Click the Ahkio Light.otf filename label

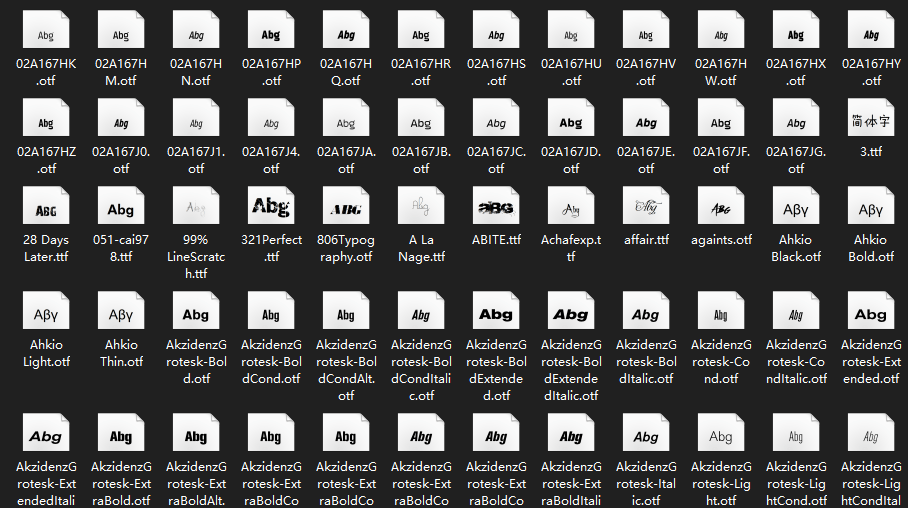click(x=46, y=353)
